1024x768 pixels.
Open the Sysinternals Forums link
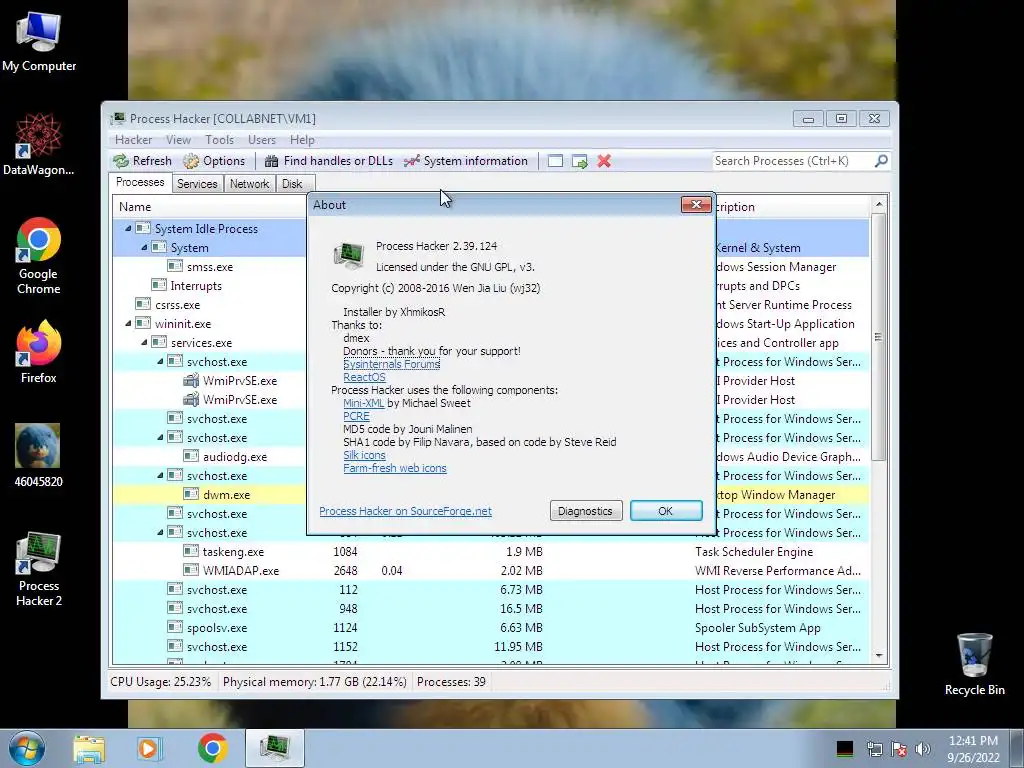click(x=392, y=364)
